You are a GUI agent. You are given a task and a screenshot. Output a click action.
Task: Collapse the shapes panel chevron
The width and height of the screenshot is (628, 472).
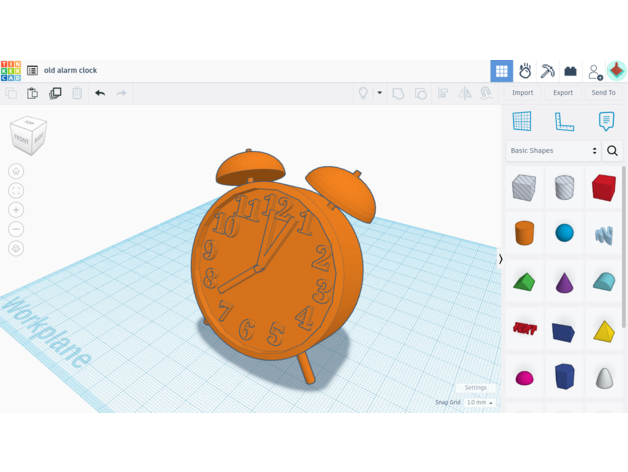[501, 259]
